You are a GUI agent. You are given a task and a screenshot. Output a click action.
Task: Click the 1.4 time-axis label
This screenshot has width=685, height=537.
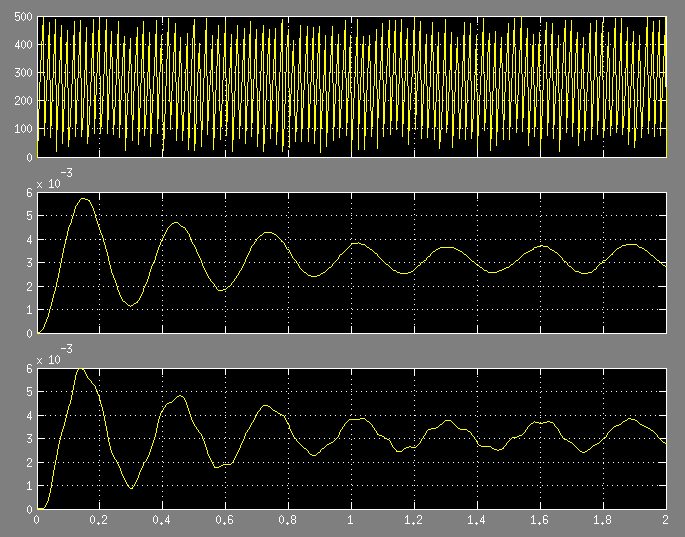click(477, 520)
